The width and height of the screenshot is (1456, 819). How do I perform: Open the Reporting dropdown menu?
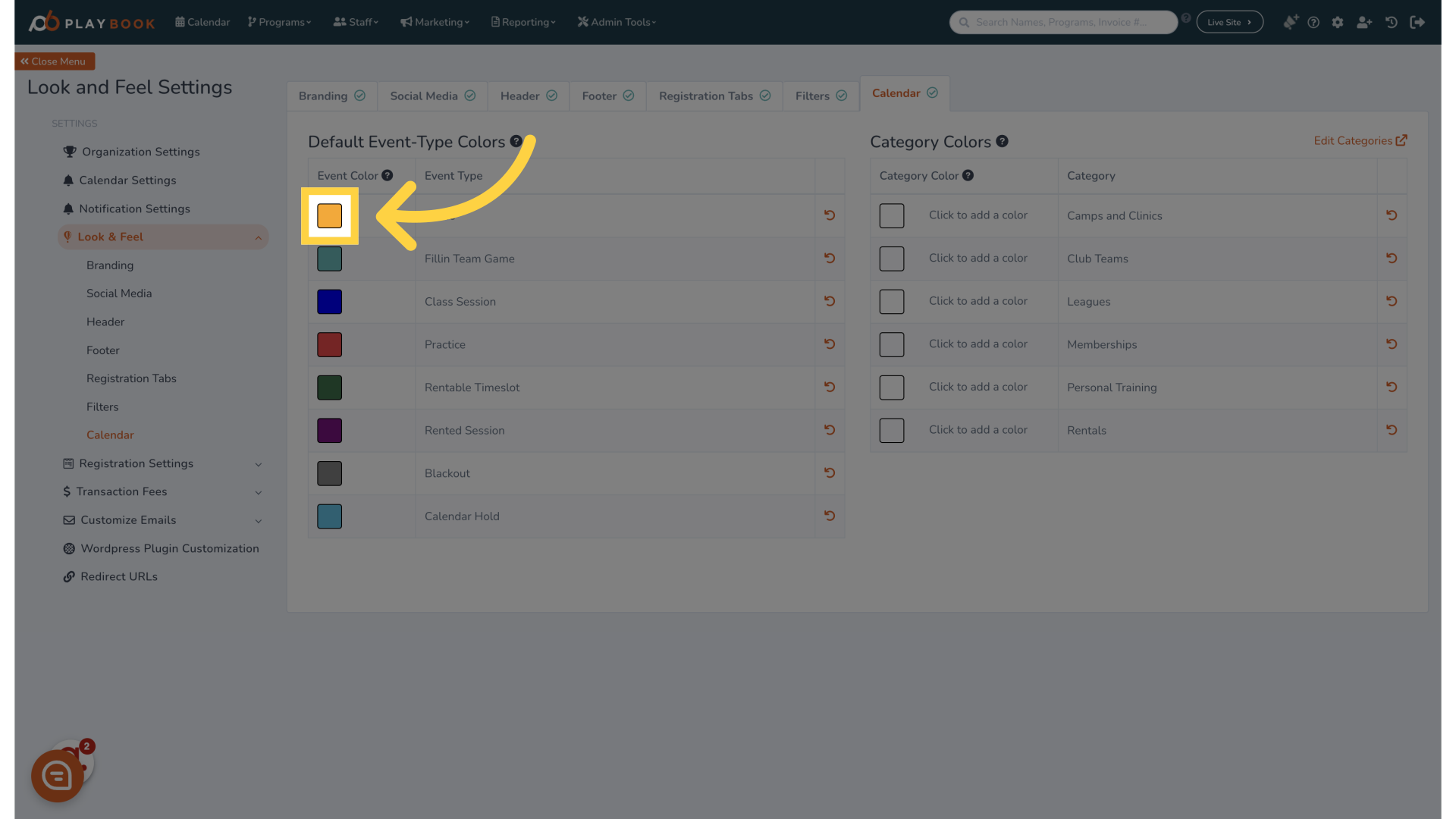coord(523,22)
